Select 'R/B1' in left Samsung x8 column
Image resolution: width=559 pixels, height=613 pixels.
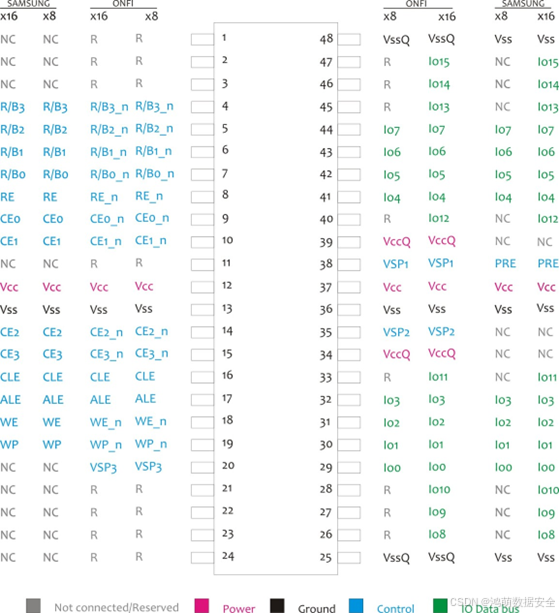54,152
